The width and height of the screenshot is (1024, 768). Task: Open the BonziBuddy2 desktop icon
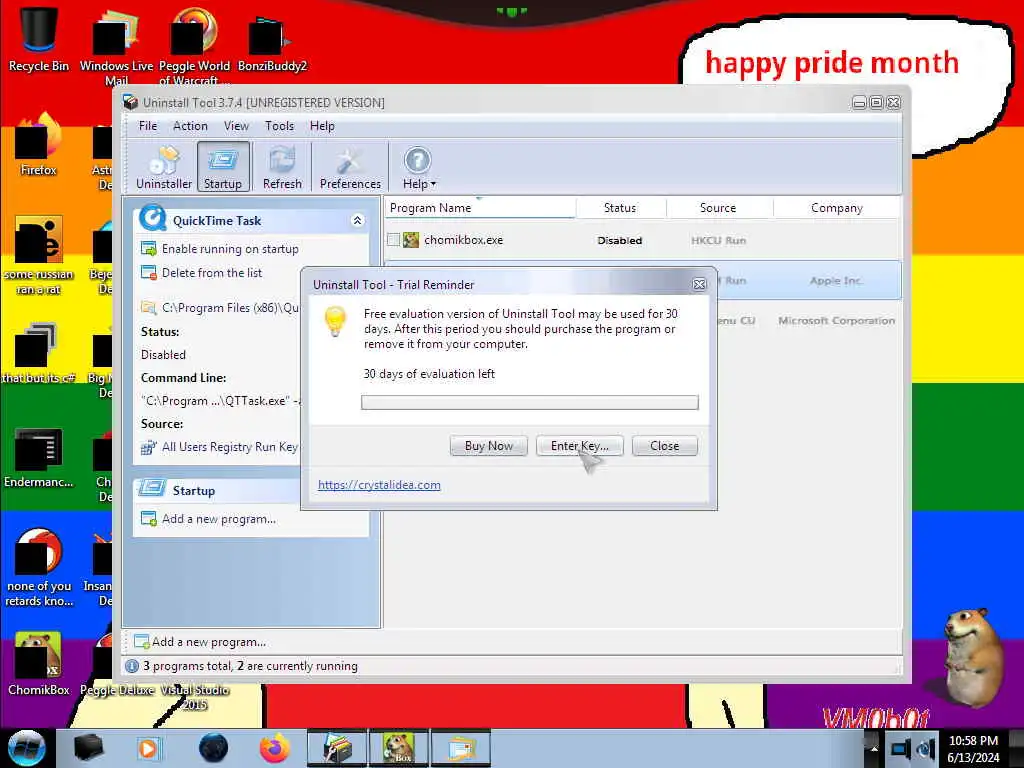coord(272,42)
